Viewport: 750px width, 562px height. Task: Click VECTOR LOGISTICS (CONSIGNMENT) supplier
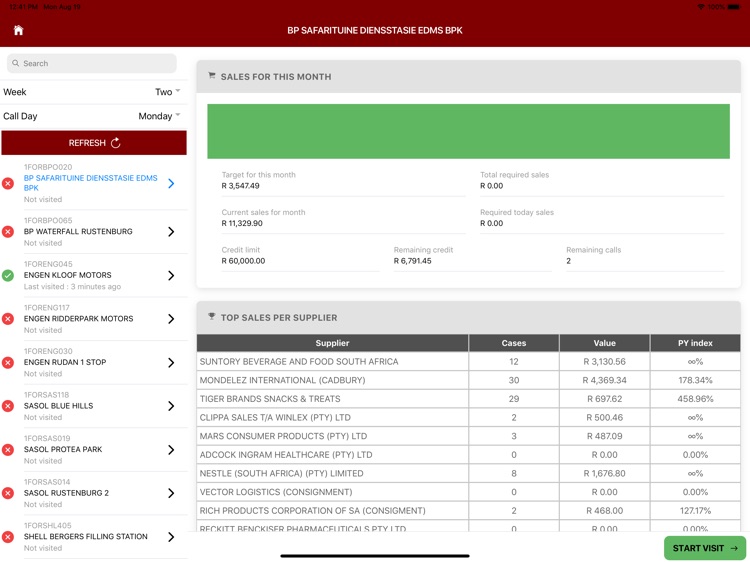[x=276, y=492]
